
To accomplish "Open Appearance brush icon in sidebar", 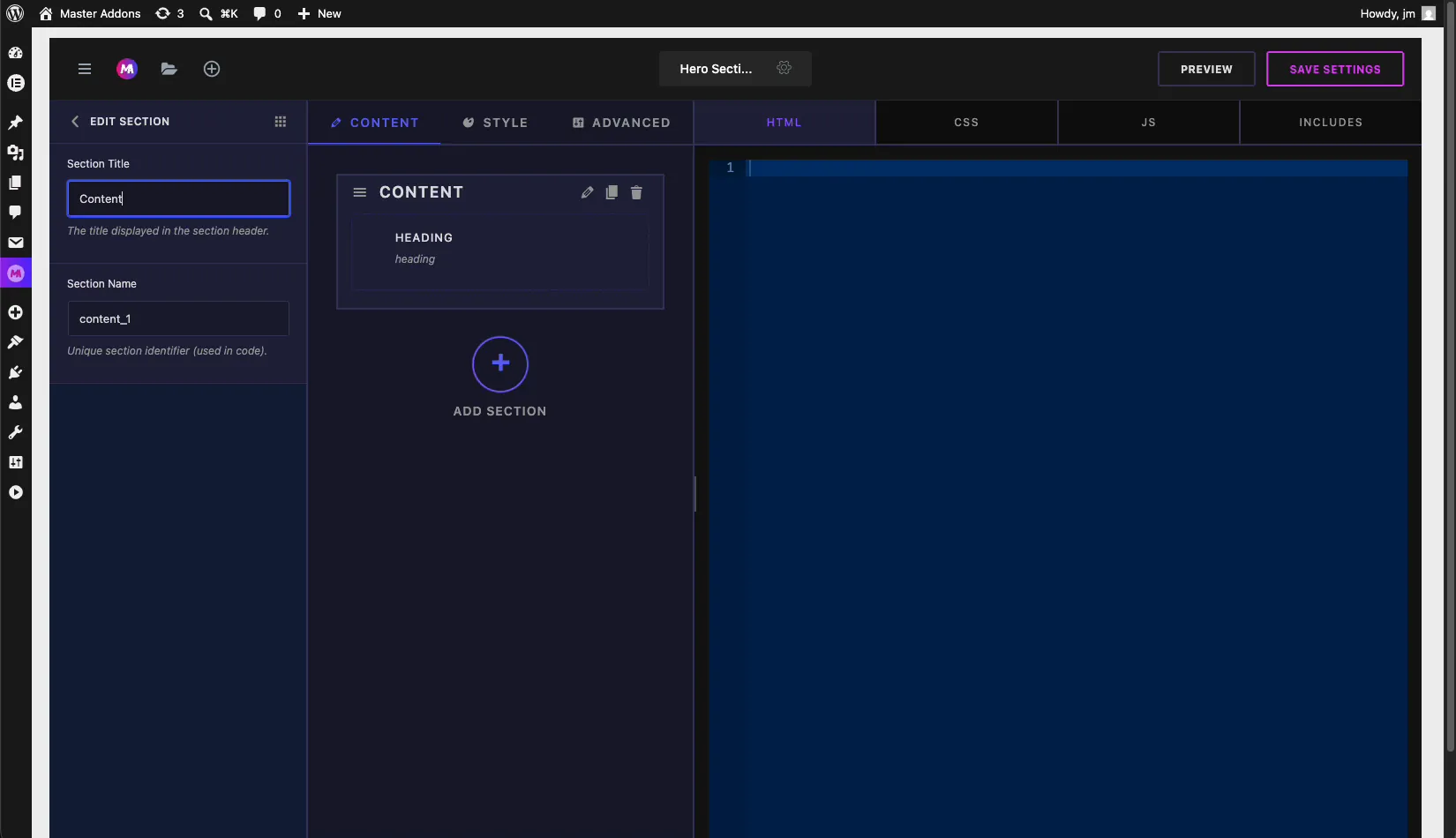I will 15,342.
